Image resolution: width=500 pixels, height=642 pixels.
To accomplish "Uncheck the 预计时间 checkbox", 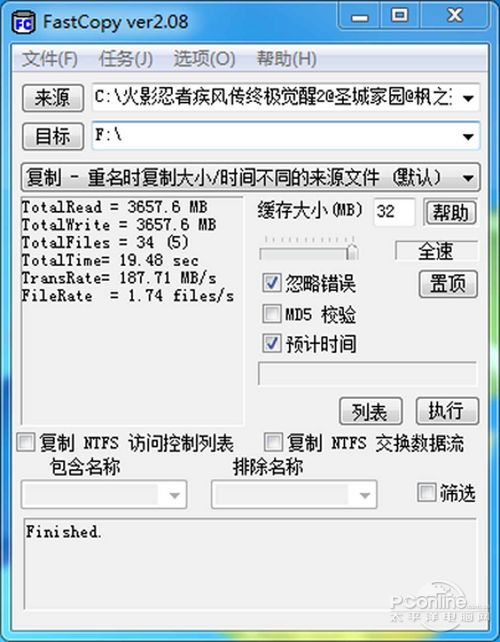I will [x=271, y=344].
